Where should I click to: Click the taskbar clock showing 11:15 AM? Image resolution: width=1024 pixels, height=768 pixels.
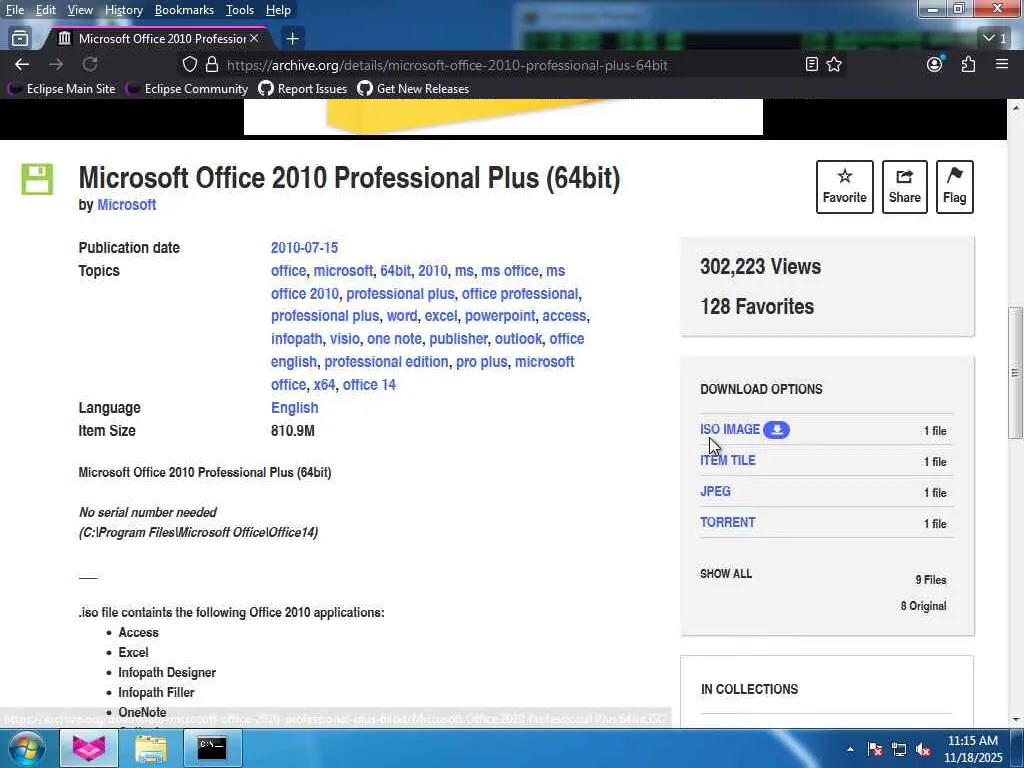(972, 749)
